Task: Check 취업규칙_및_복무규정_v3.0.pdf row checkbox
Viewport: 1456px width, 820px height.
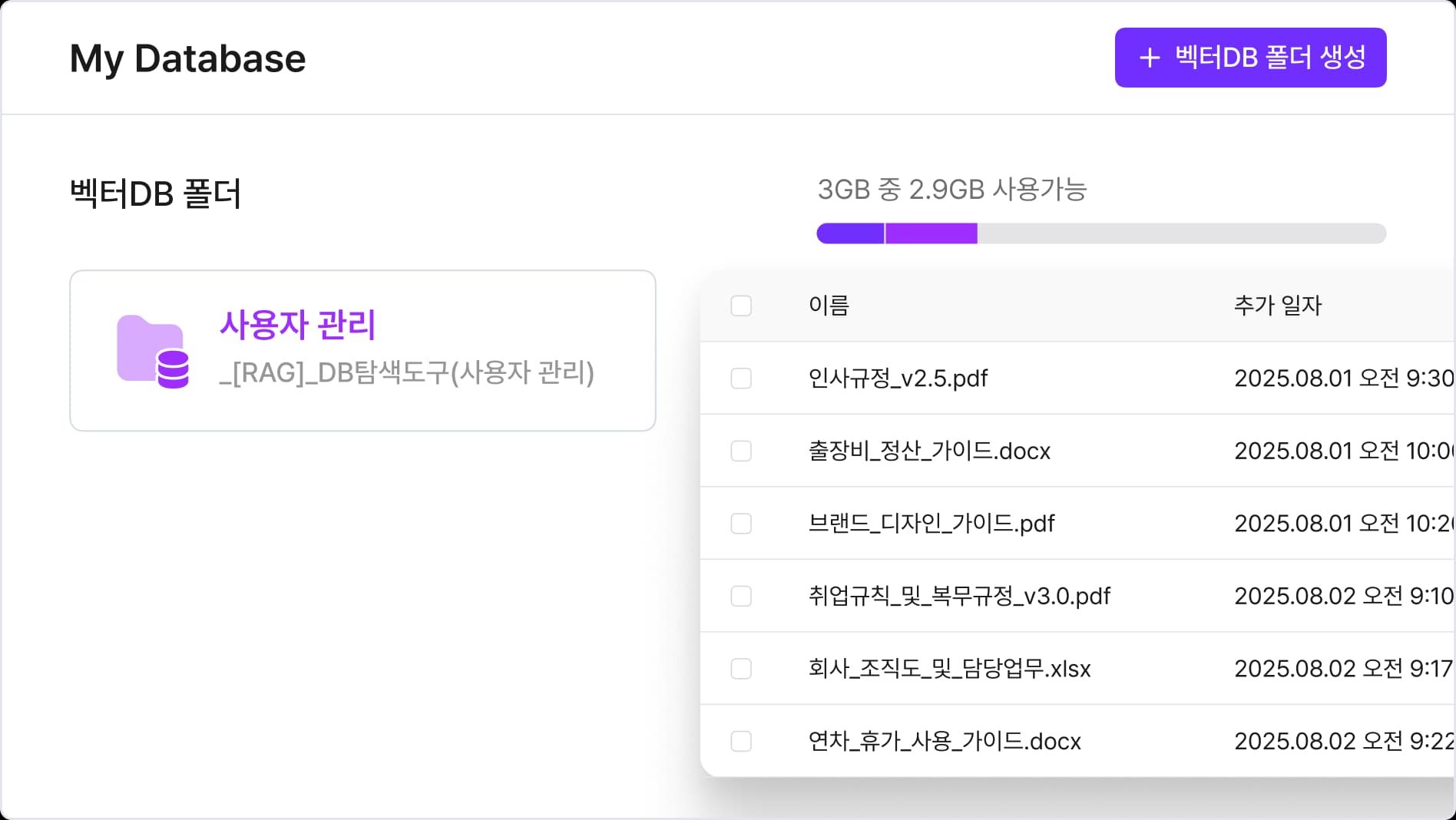Action: (741, 596)
